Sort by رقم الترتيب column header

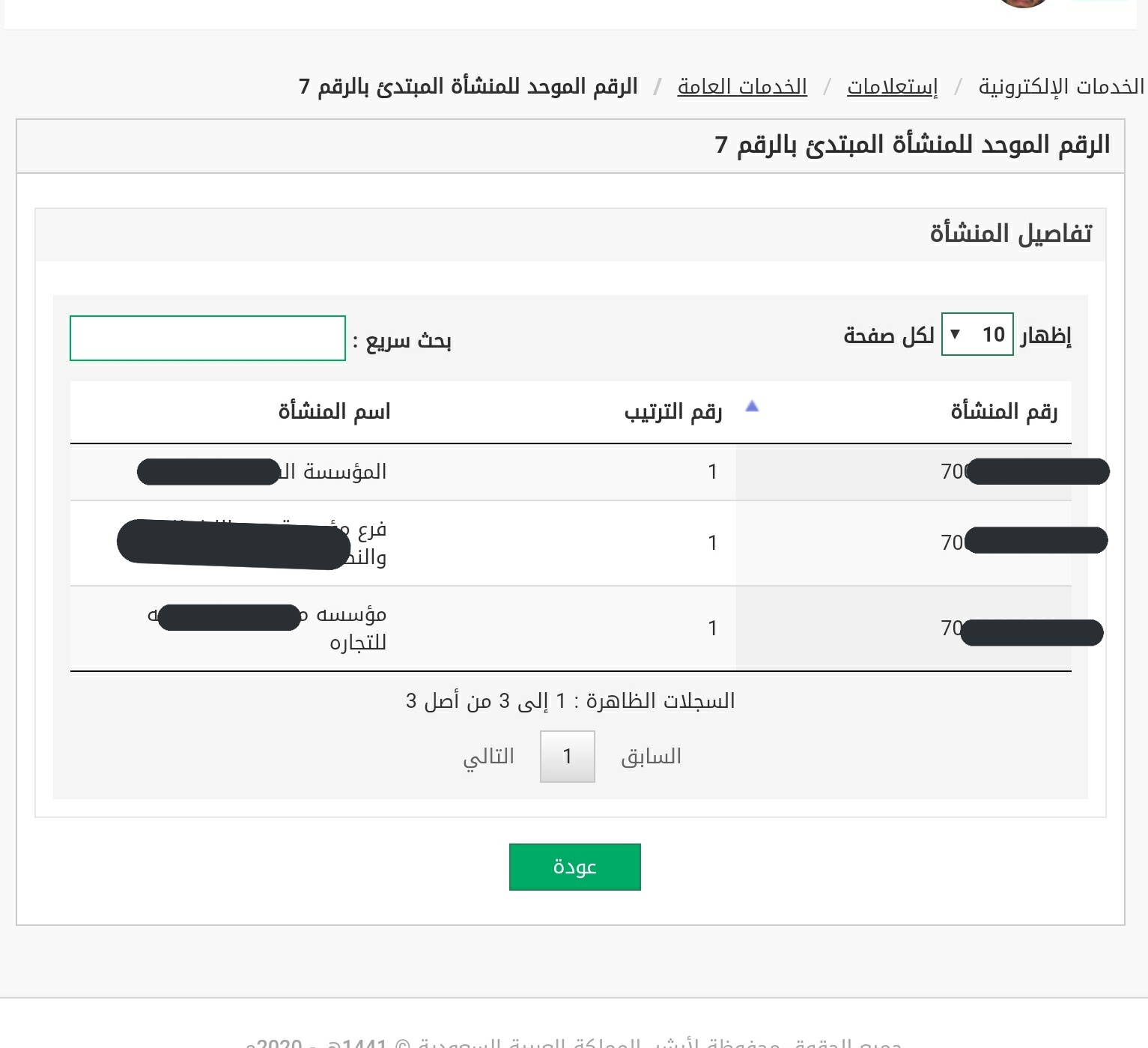[673, 411]
